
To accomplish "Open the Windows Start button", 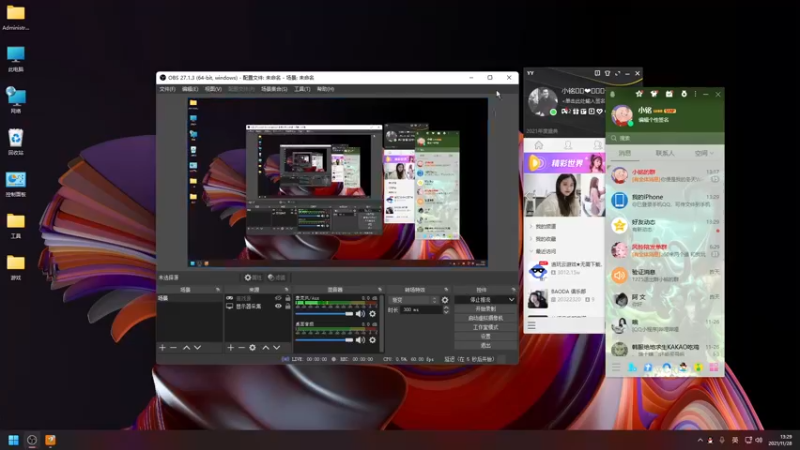I will pyautogui.click(x=14, y=440).
